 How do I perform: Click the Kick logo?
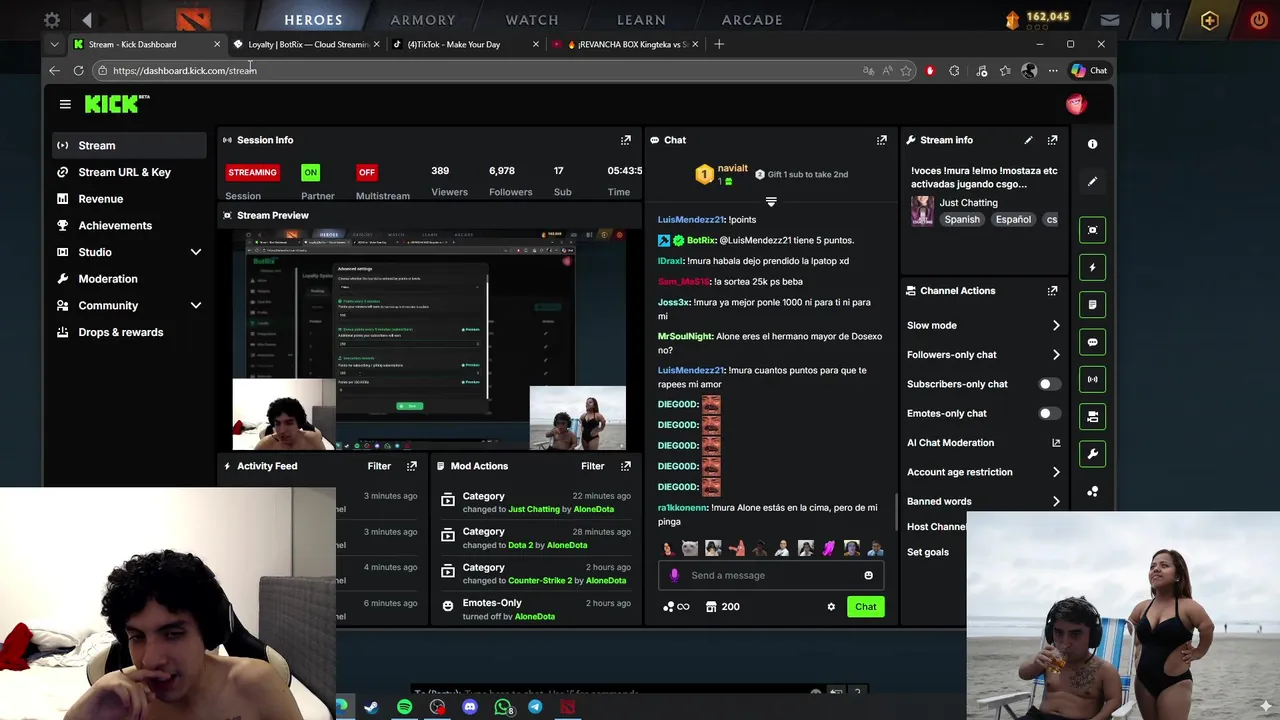pos(116,104)
